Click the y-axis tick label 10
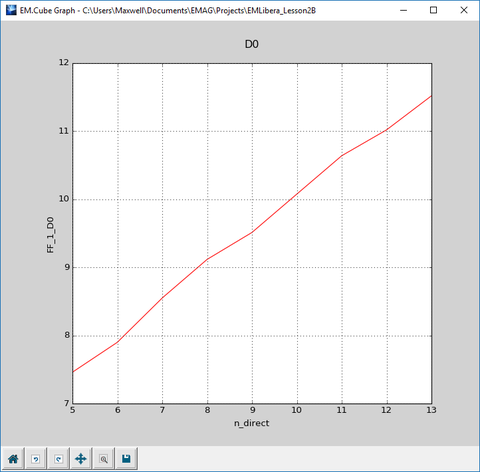Viewport: 480px width, 472px height. pos(64,199)
